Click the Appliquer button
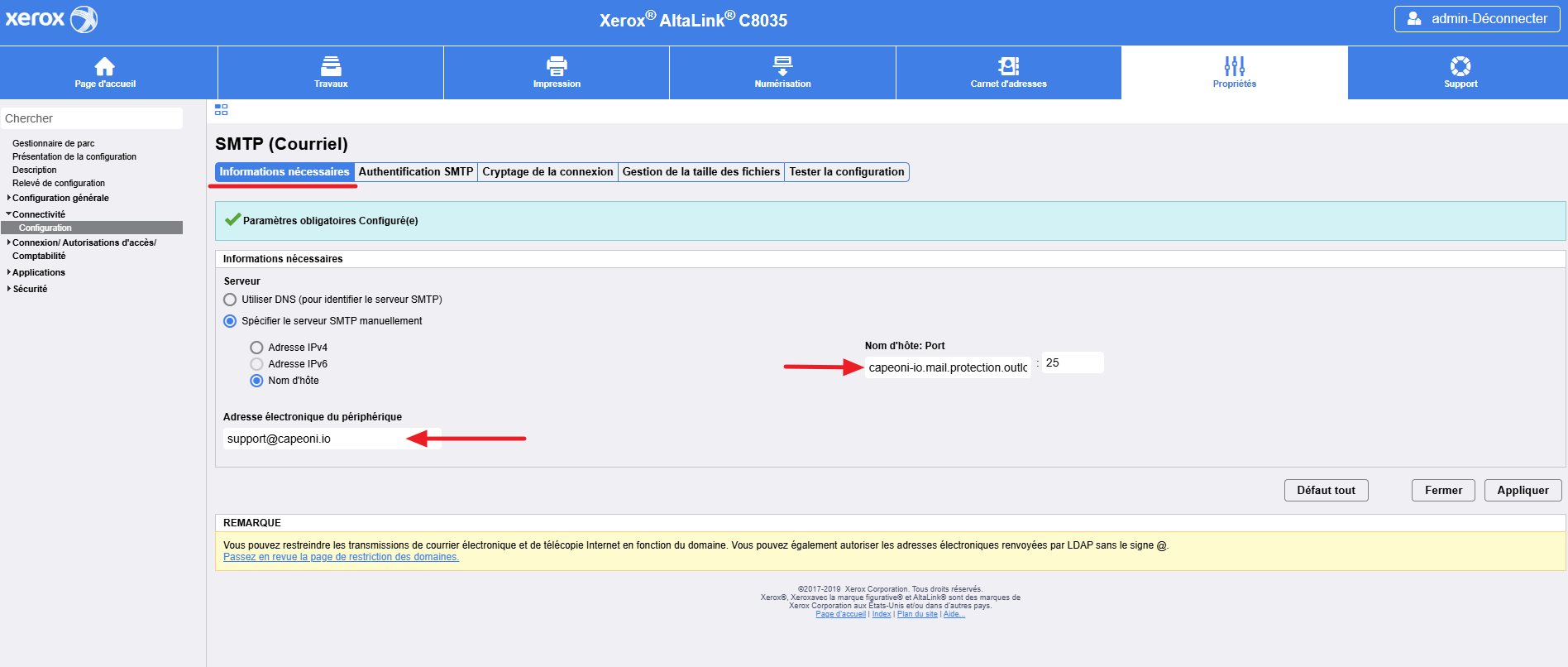Screen dimensions: 1568x667 tap(1523, 490)
